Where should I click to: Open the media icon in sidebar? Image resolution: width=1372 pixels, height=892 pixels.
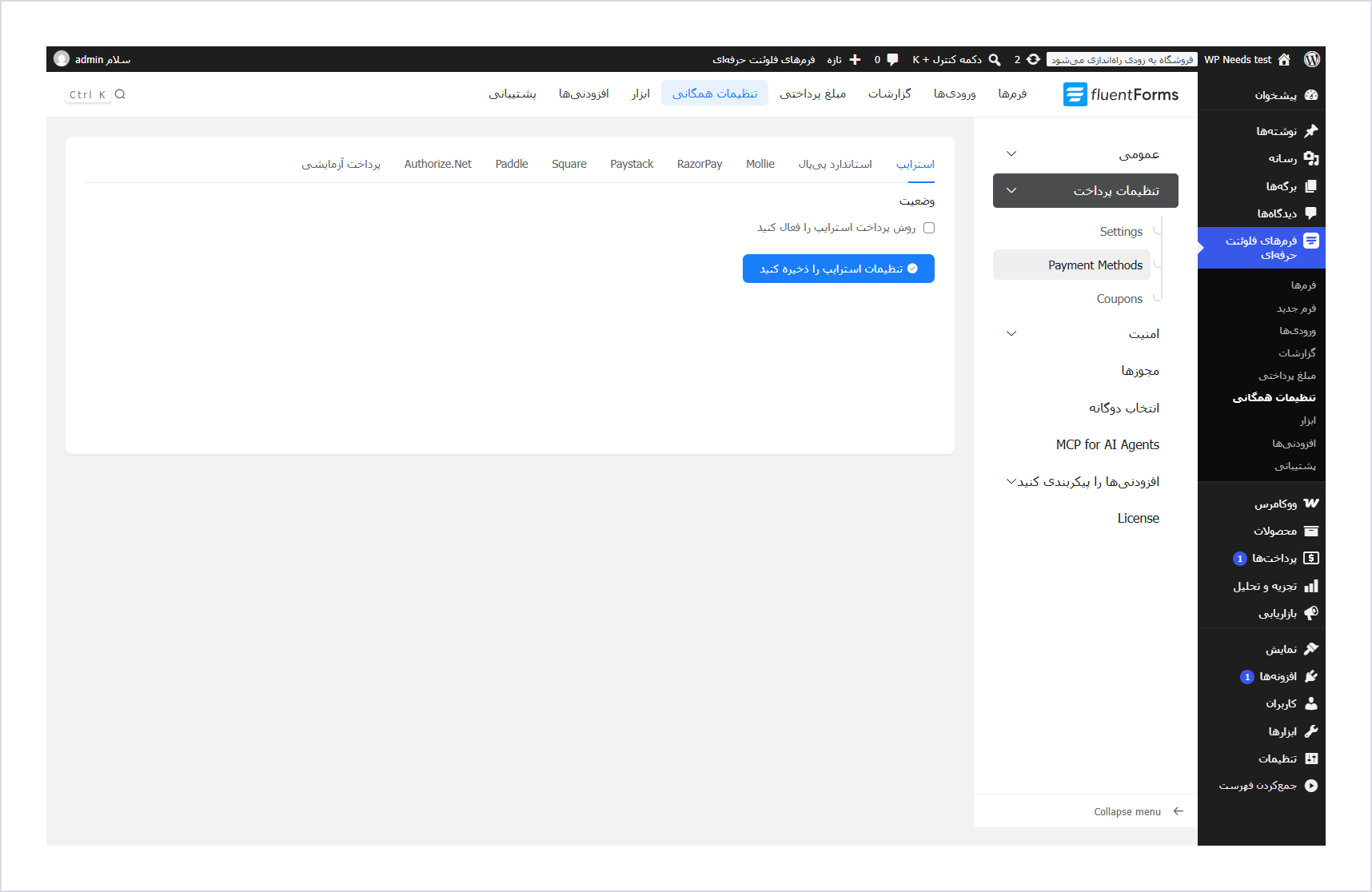[1311, 158]
